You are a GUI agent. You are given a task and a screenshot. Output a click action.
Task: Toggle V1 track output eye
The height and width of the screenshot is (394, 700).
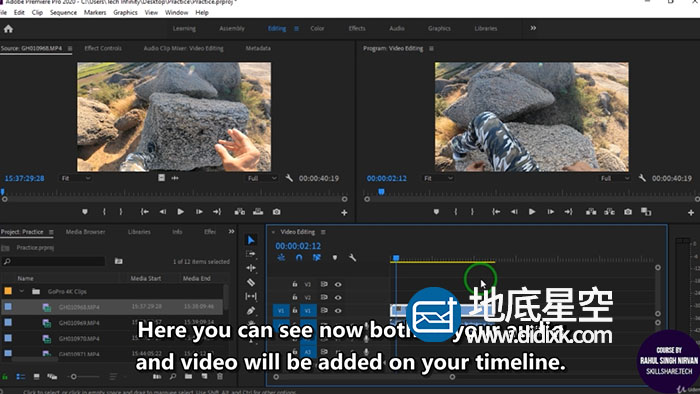338,310
